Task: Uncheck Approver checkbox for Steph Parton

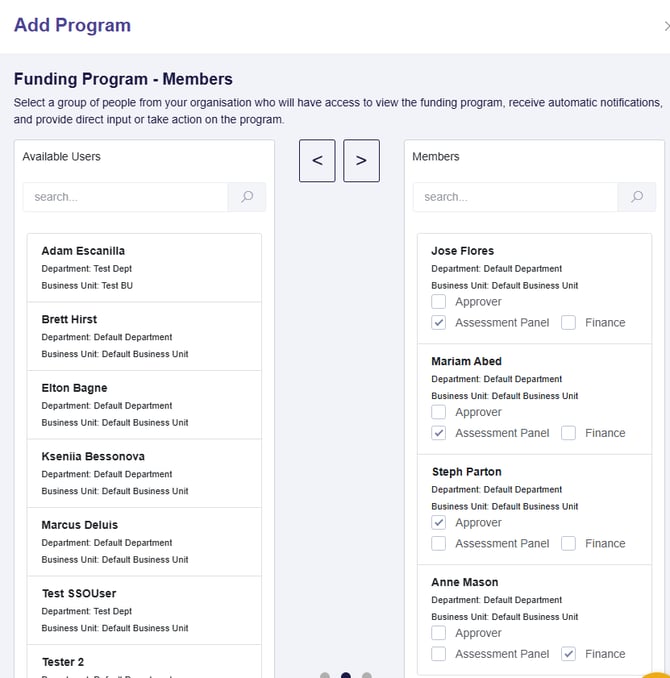Action: tap(439, 523)
